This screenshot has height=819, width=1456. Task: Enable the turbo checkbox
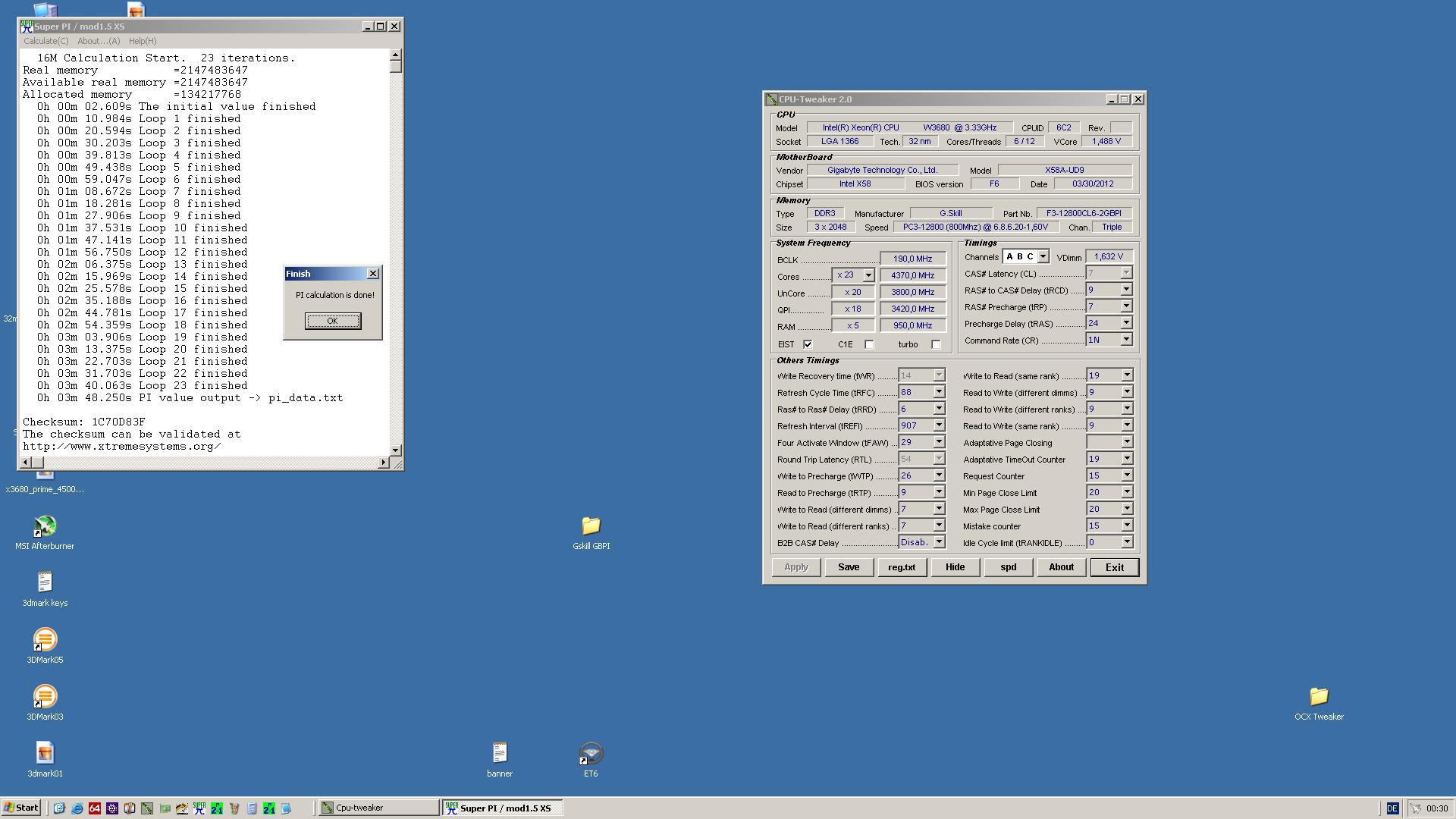coord(936,344)
